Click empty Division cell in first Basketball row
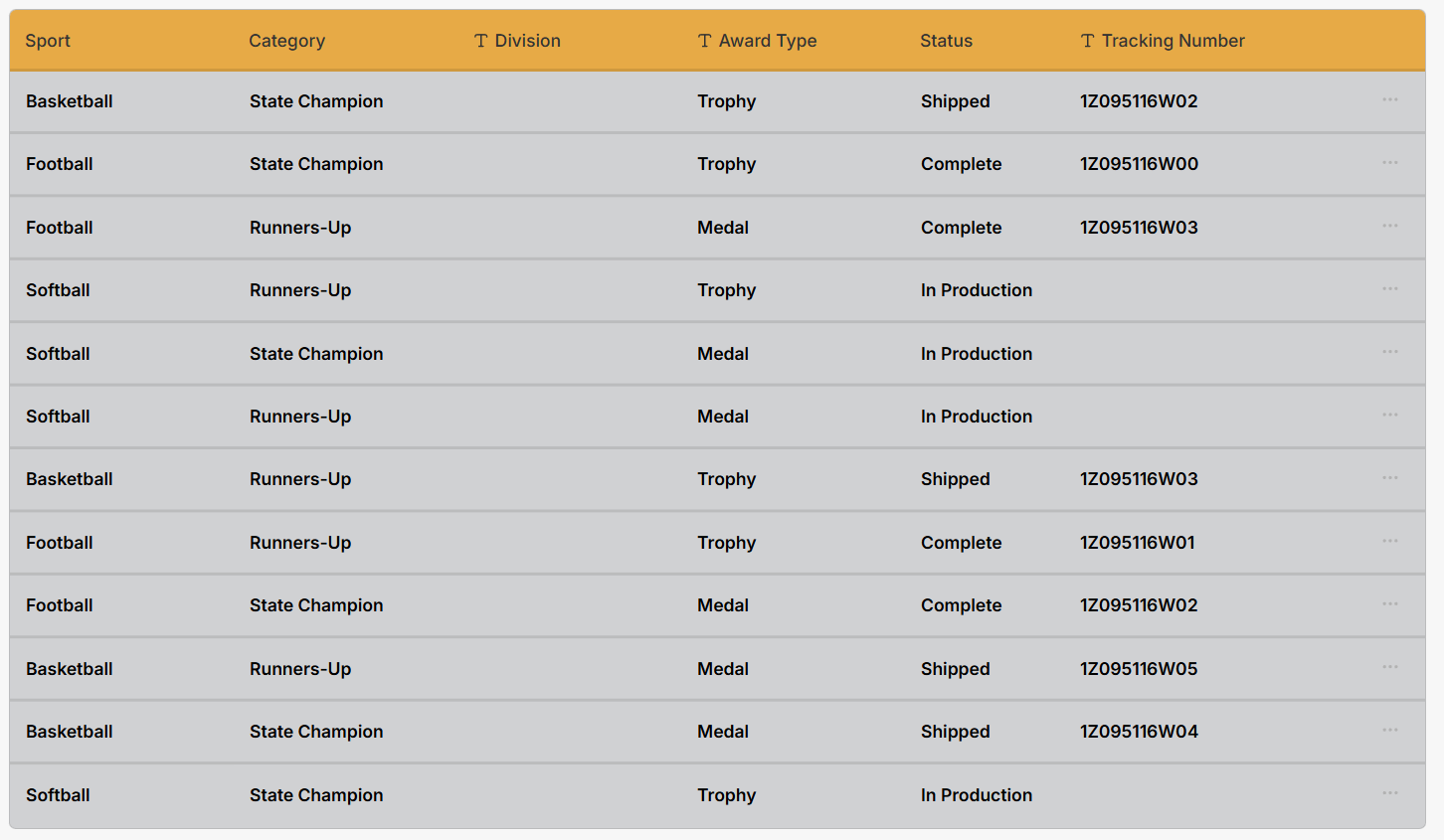Viewport: 1444px width, 840px height. pyautogui.click(x=570, y=101)
